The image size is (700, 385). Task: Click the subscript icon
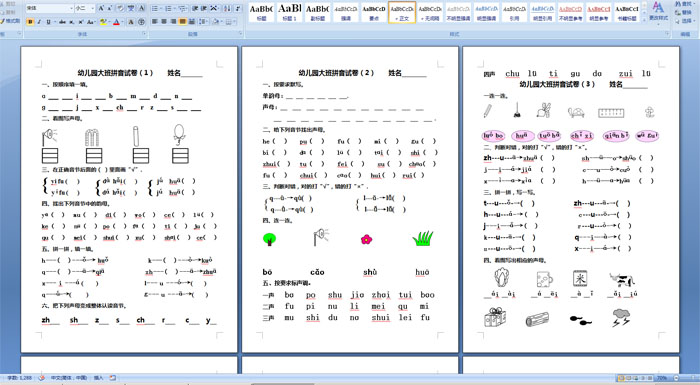point(72,21)
